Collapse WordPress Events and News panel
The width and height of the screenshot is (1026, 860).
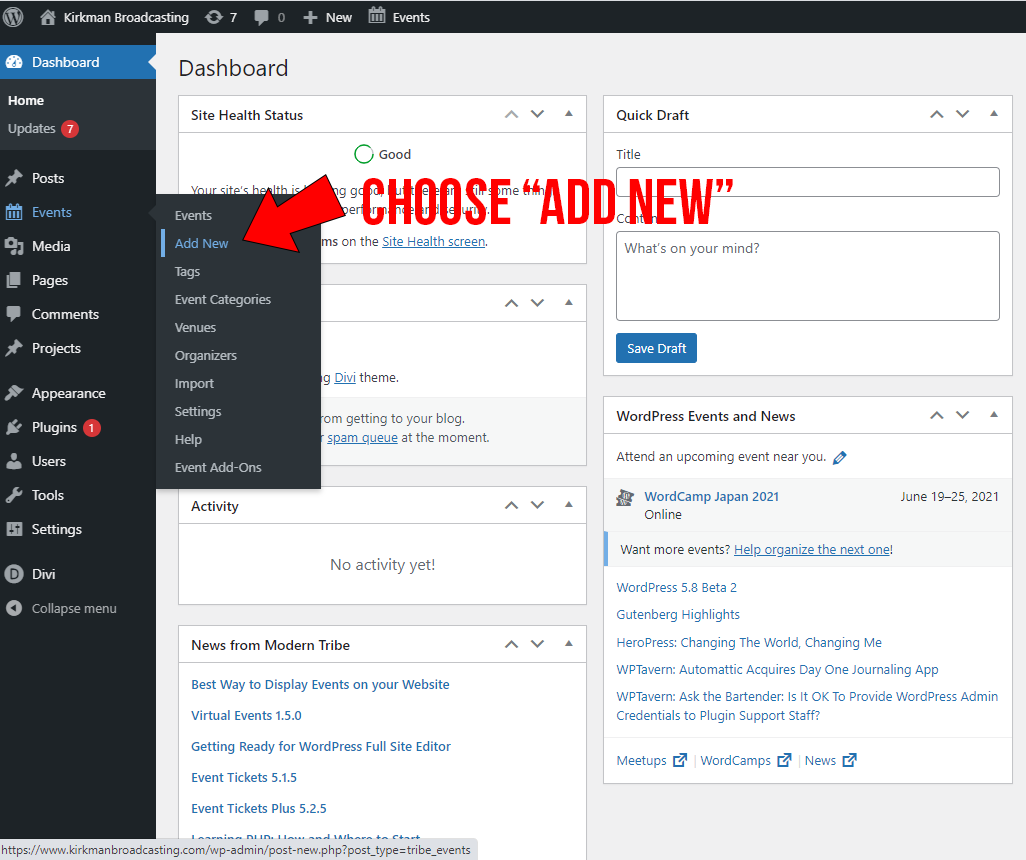994,414
